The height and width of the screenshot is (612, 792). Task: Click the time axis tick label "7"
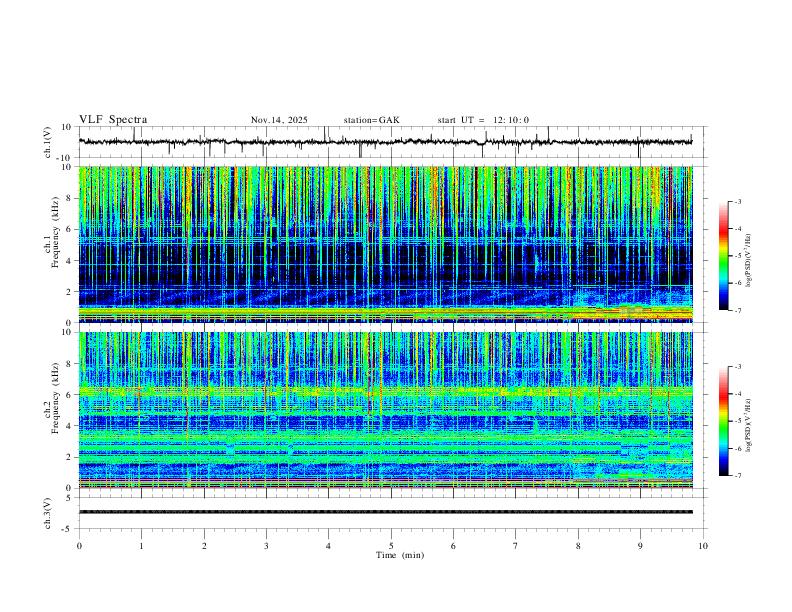[x=516, y=546]
